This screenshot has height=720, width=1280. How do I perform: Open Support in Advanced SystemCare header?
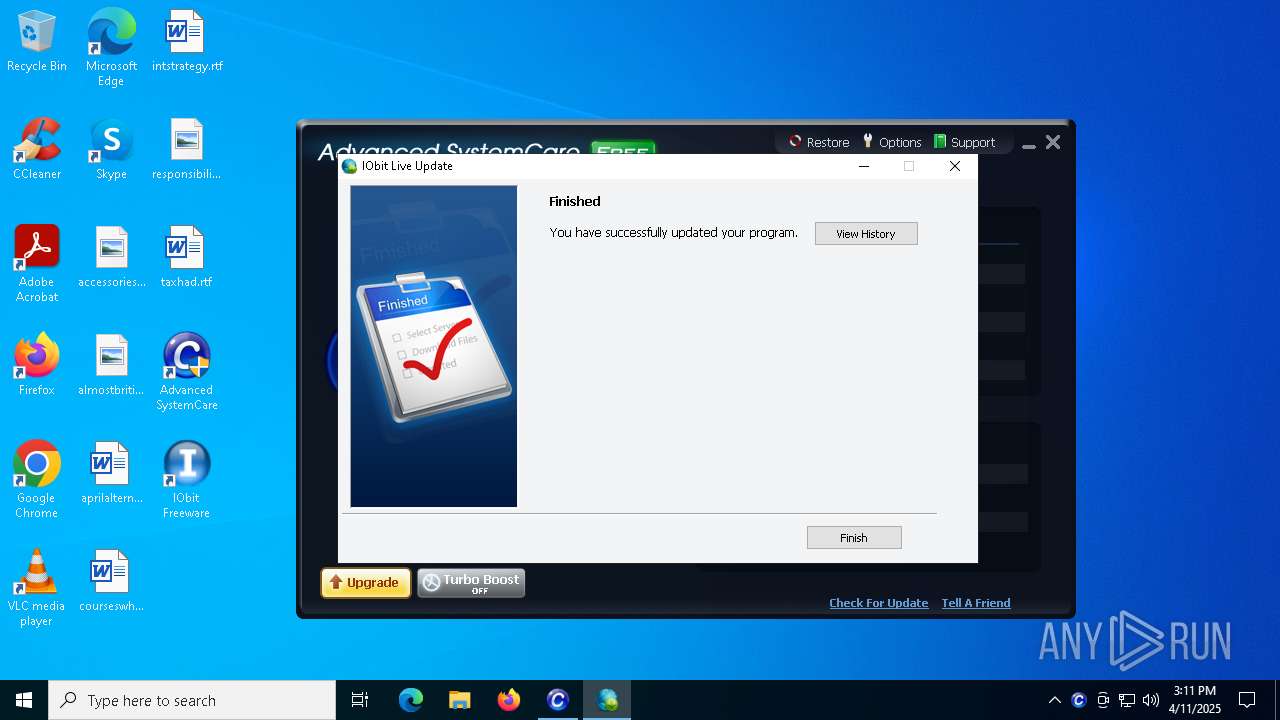click(964, 142)
